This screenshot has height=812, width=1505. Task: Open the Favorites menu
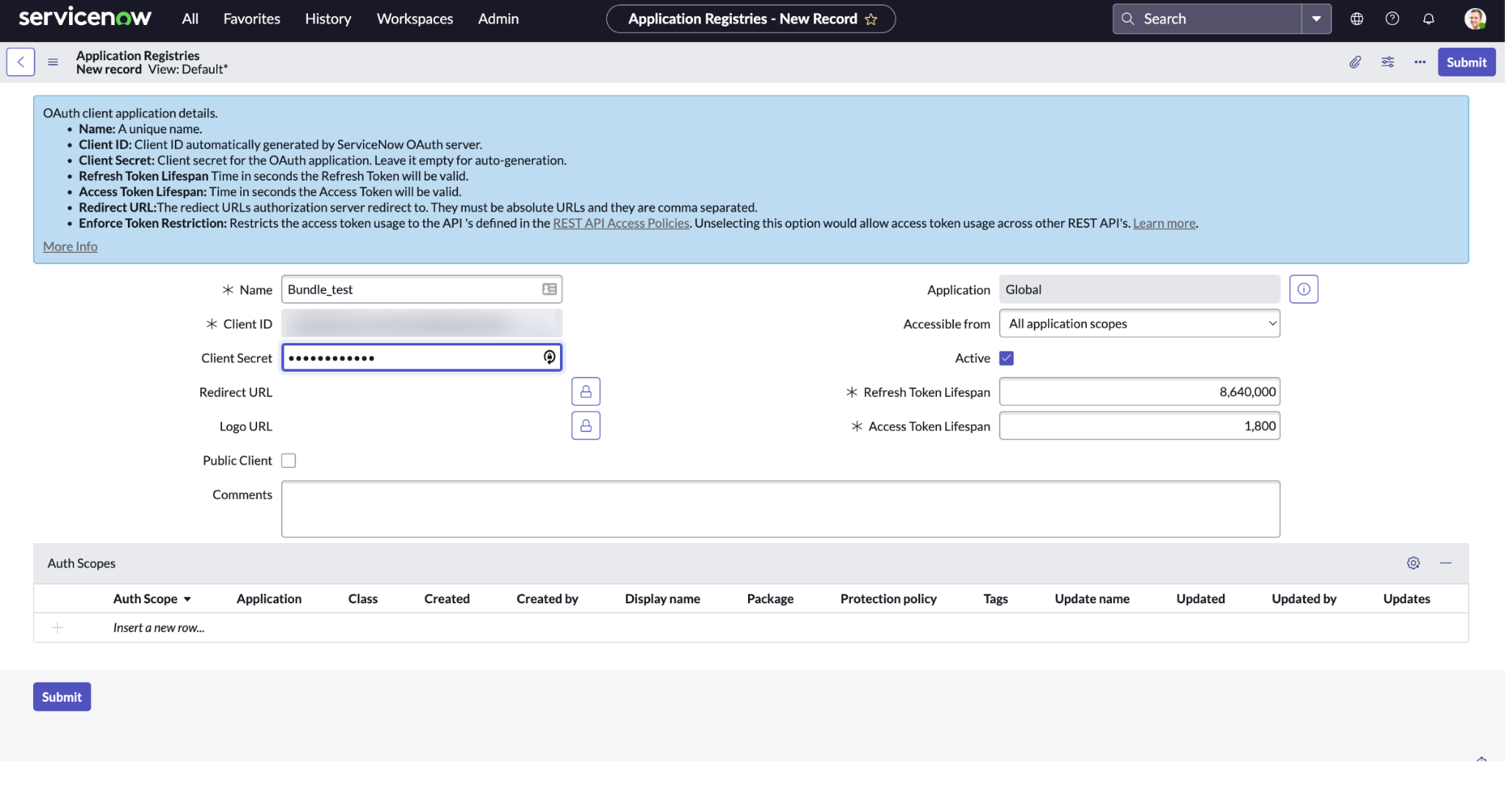click(251, 19)
